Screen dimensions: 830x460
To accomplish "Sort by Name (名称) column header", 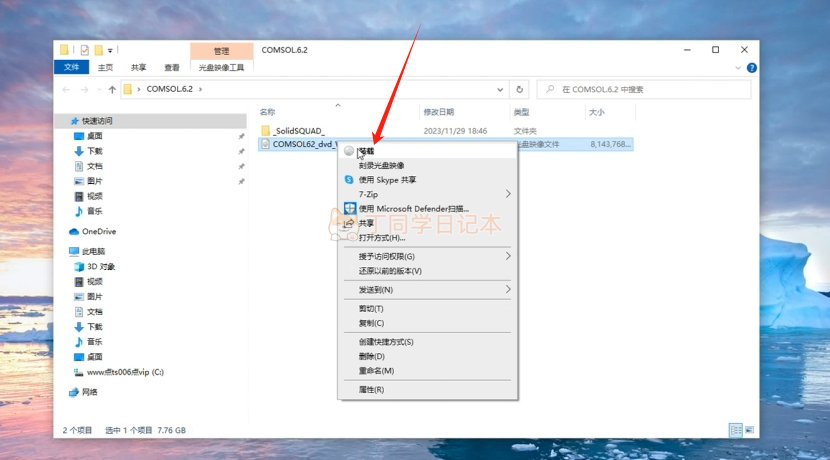I will pos(267,112).
